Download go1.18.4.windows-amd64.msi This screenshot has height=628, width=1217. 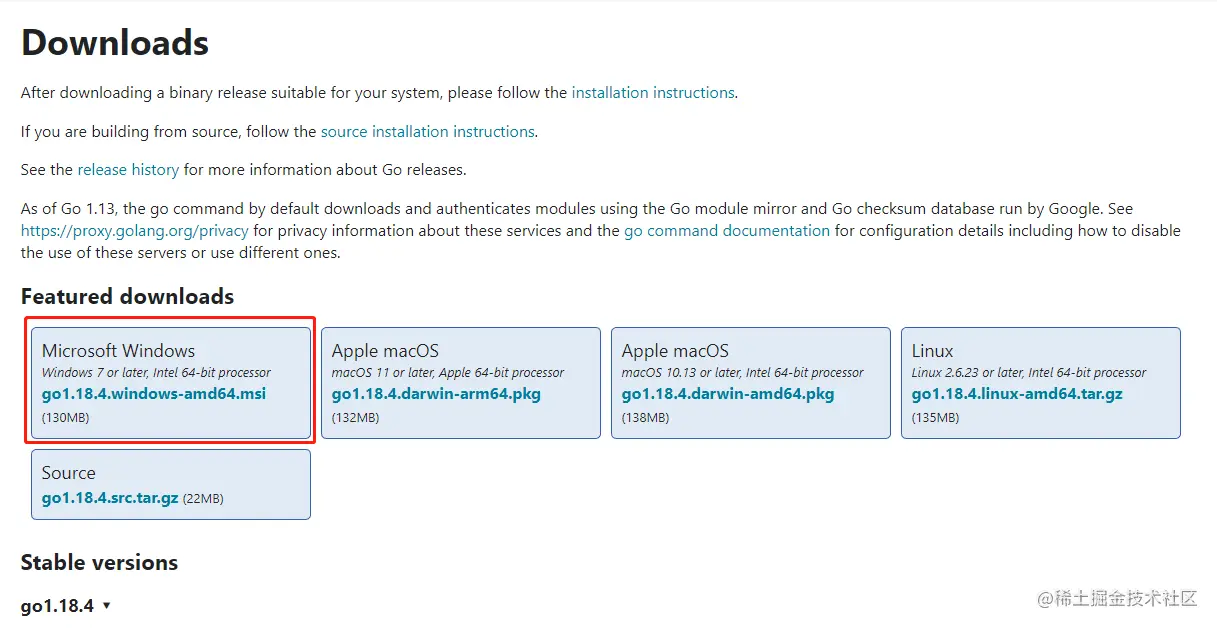[x=154, y=394]
